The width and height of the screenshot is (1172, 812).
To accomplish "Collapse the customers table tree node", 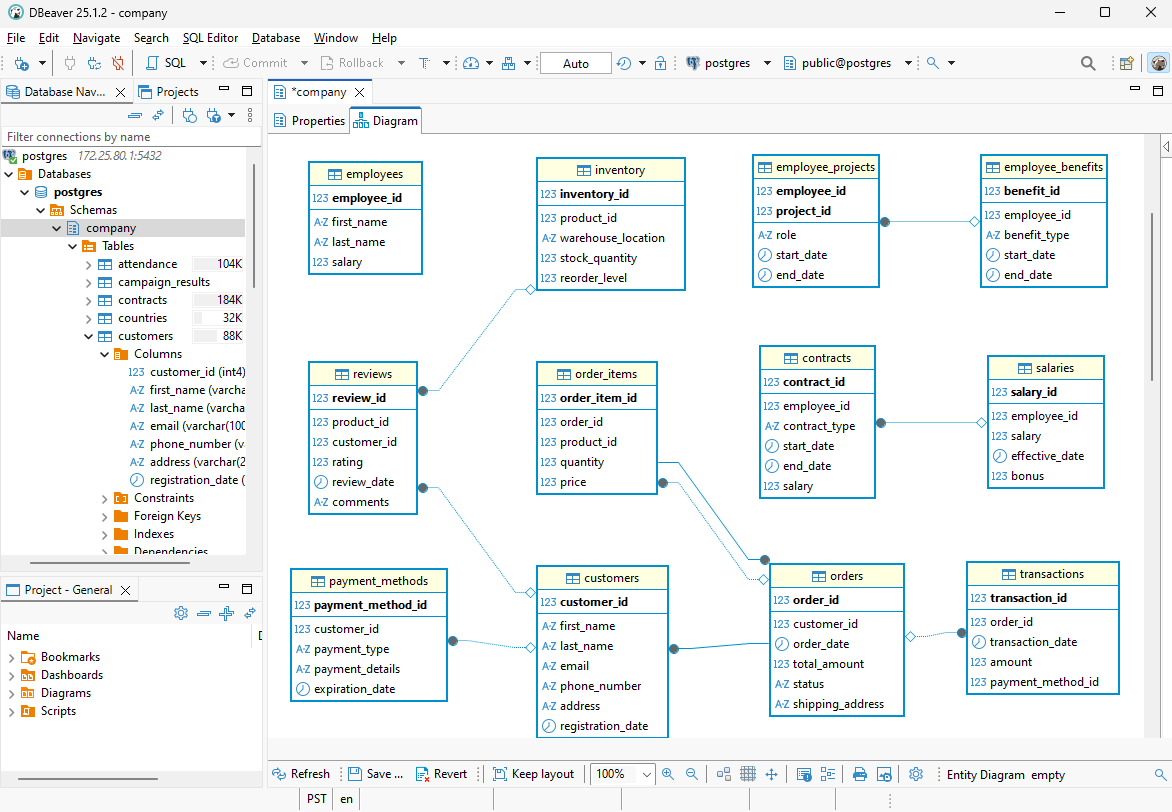I will 88,336.
